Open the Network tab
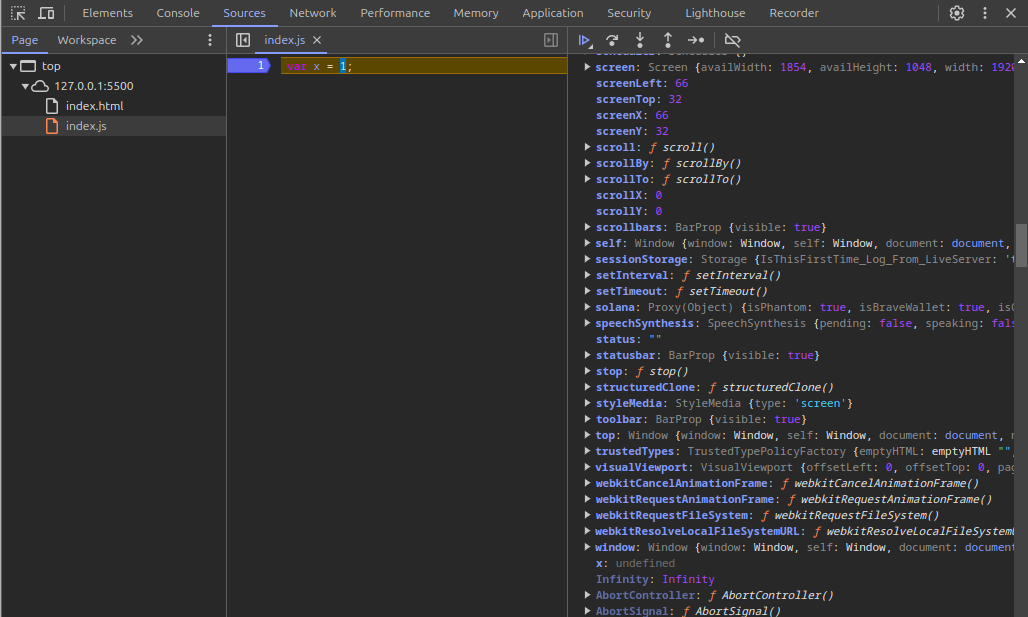 pos(313,13)
